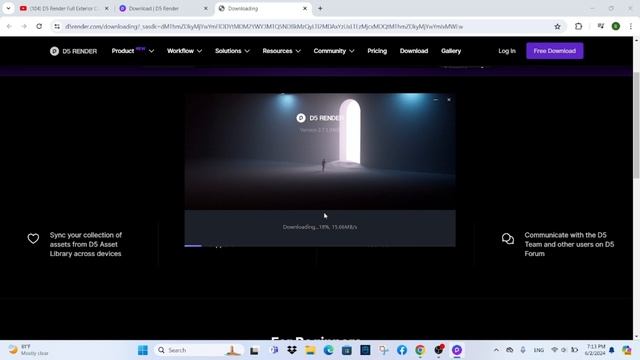Viewport: 640px width, 360px height.
Task: Open the notifications bell in system tray
Action: (611, 350)
